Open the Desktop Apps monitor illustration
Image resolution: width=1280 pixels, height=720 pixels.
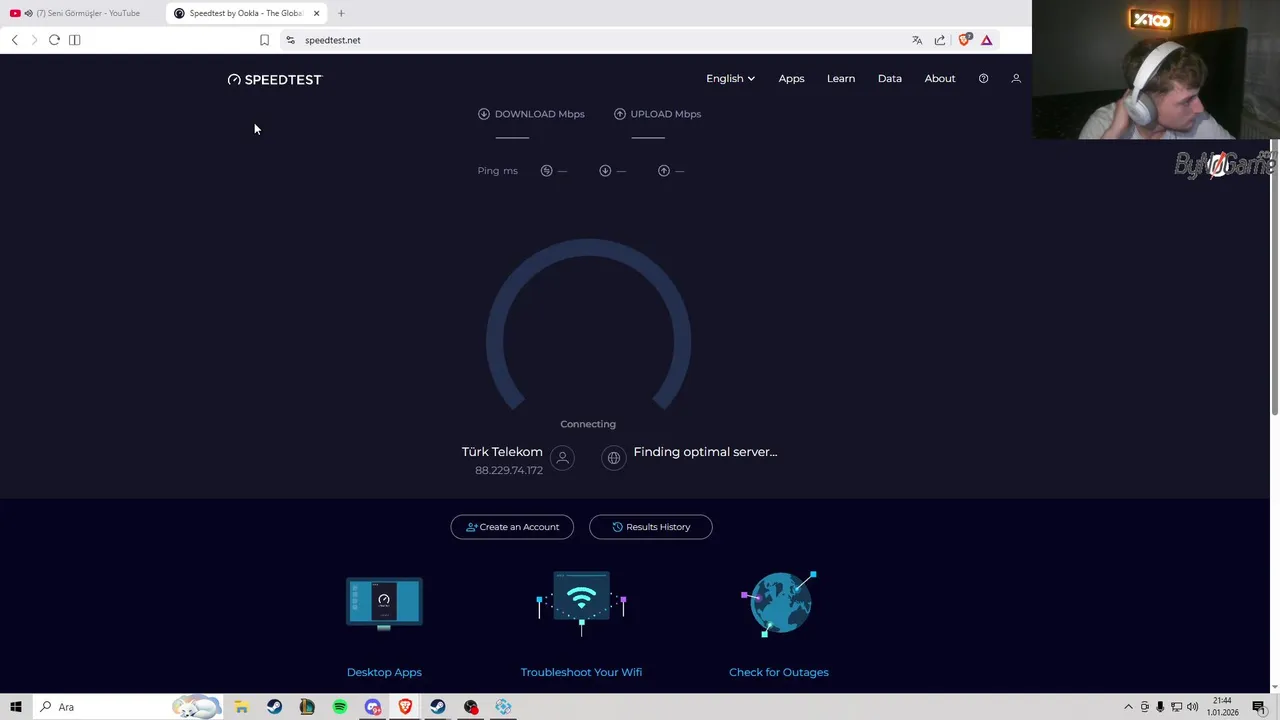pyautogui.click(x=384, y=604)
